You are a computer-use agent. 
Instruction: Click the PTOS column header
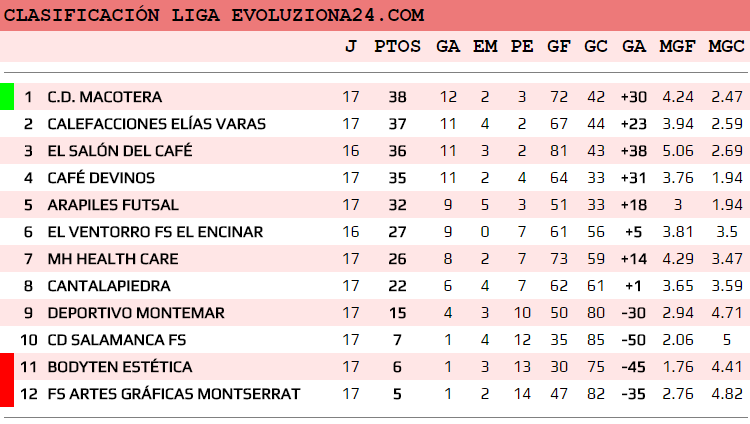coord(397,46)
